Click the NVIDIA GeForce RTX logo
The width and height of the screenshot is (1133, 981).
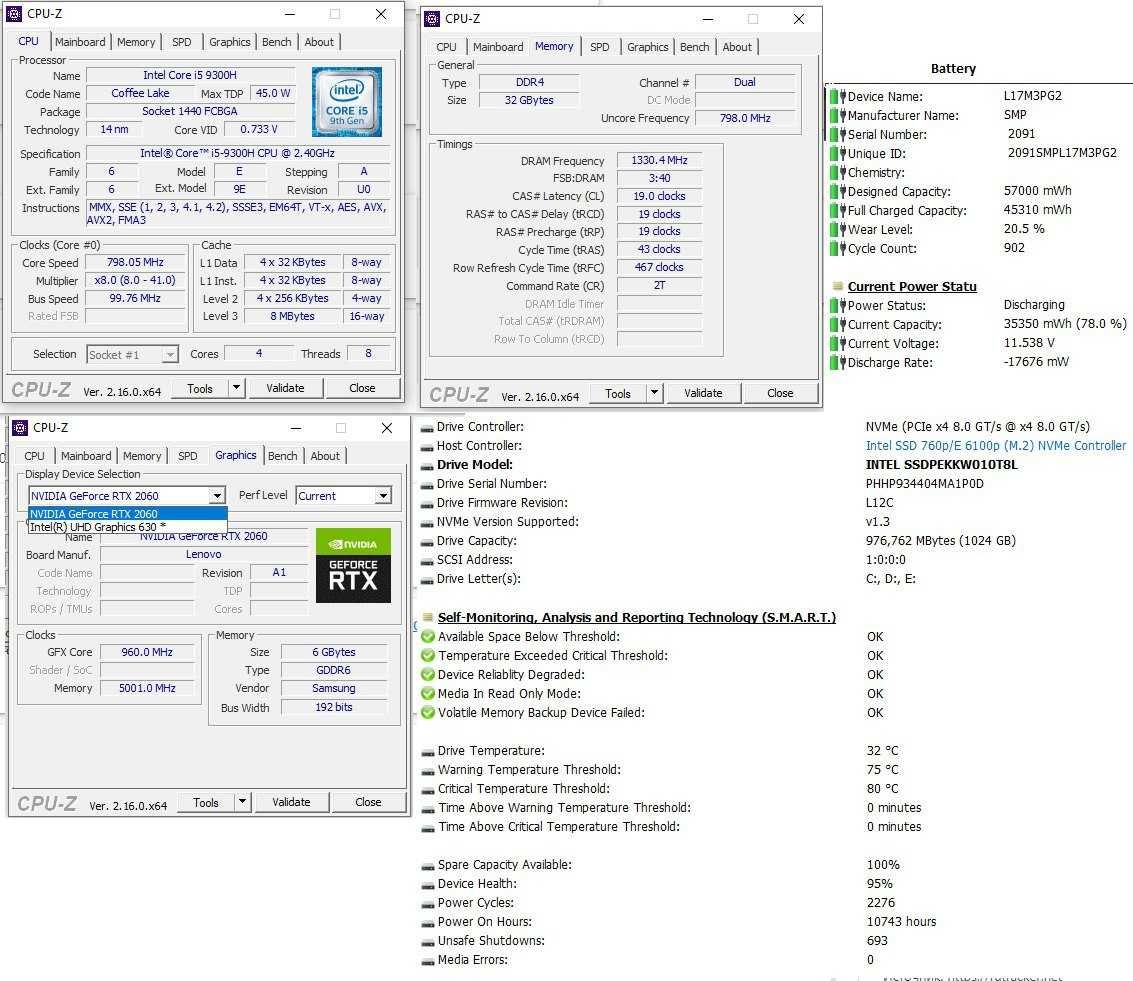click(x=353, y=566)
